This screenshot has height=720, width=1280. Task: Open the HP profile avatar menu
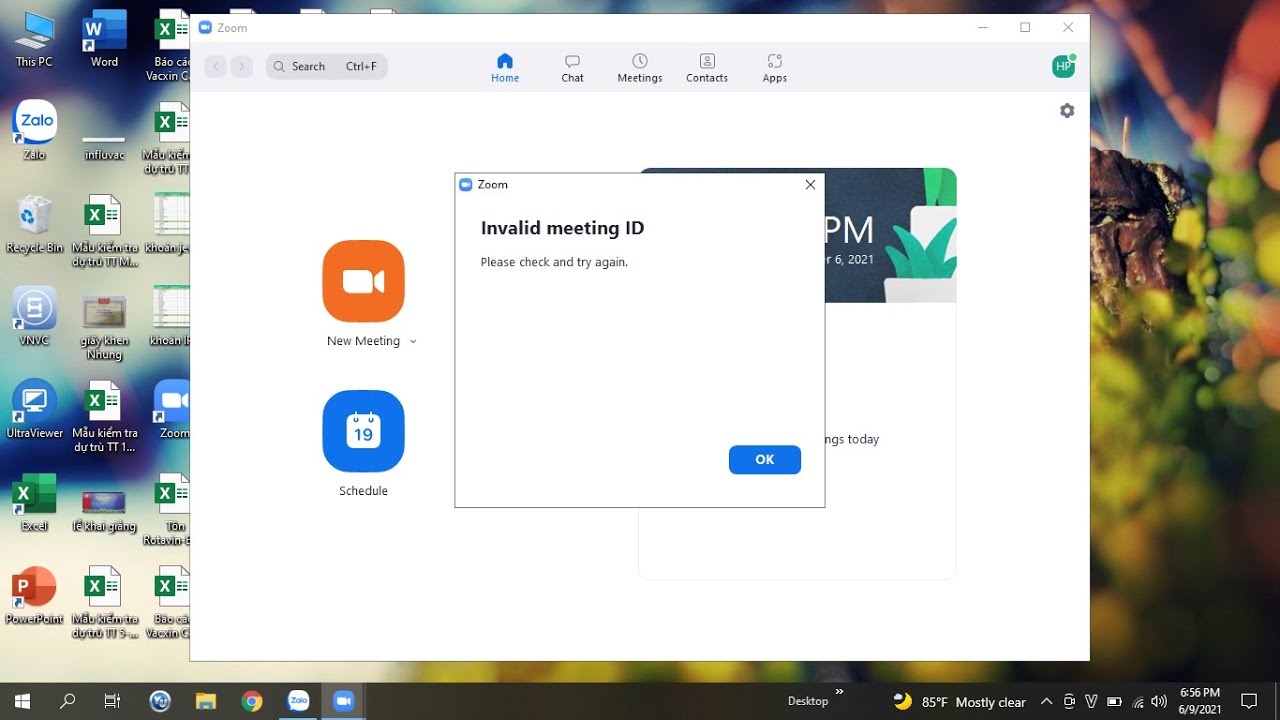[1063, 67]
